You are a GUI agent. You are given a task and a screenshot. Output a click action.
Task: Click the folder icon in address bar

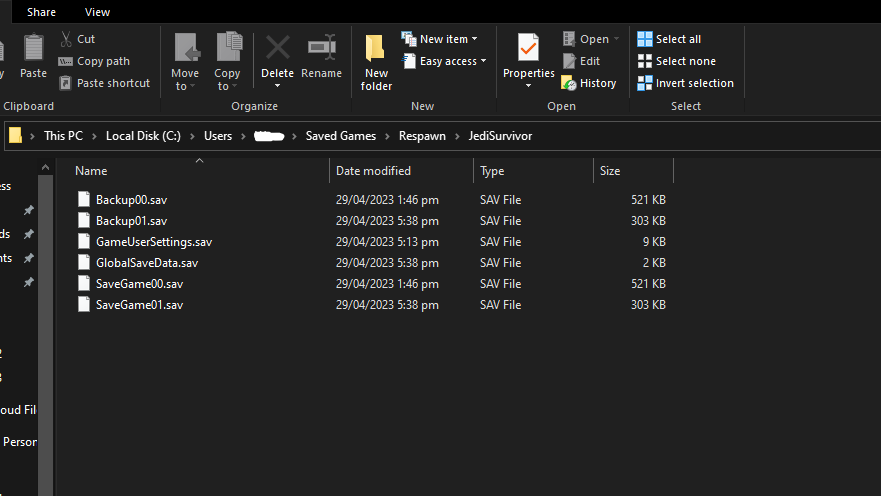coord(15,135)
